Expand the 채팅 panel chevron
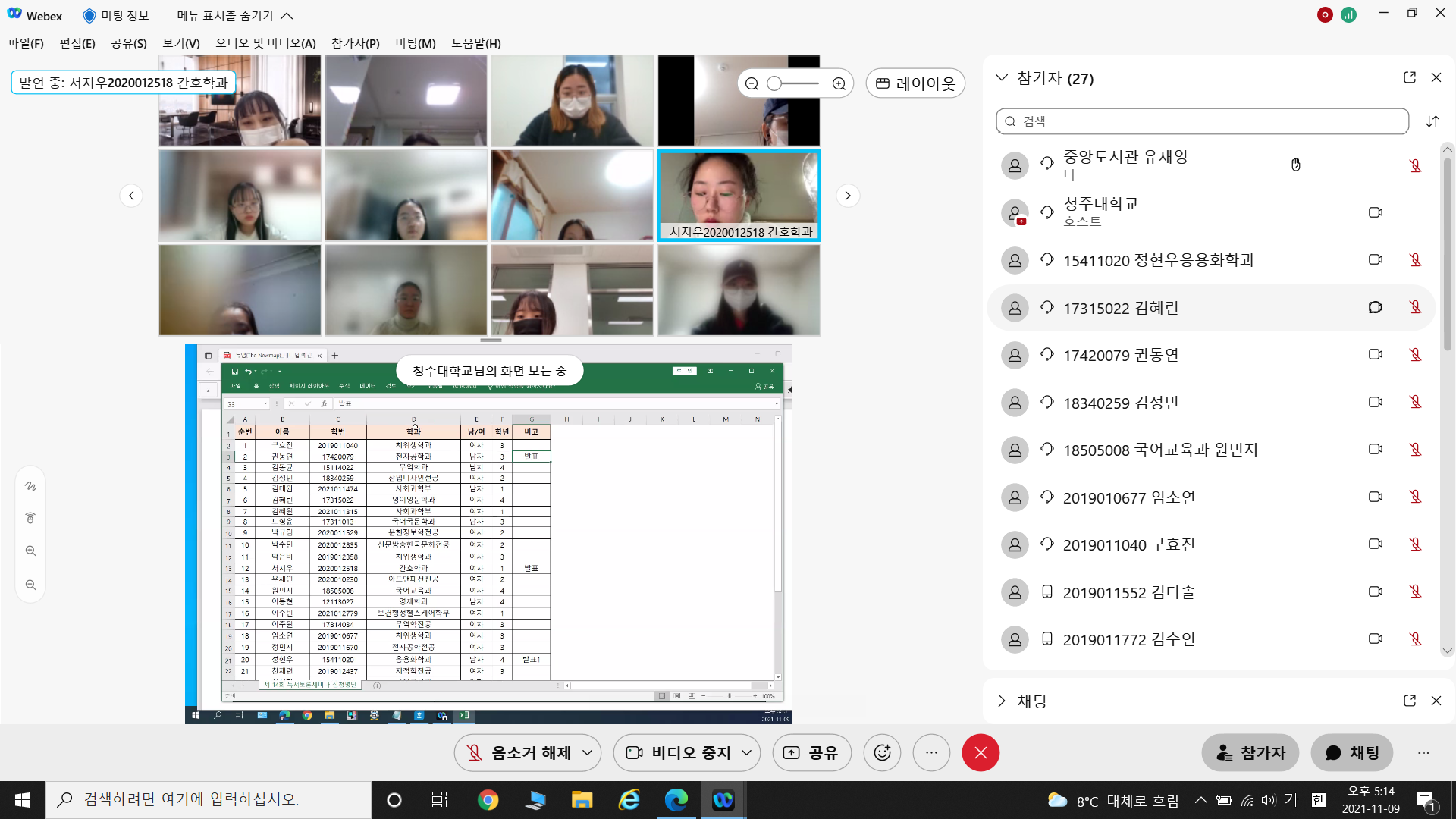1456x819 pixels. 1002,701
